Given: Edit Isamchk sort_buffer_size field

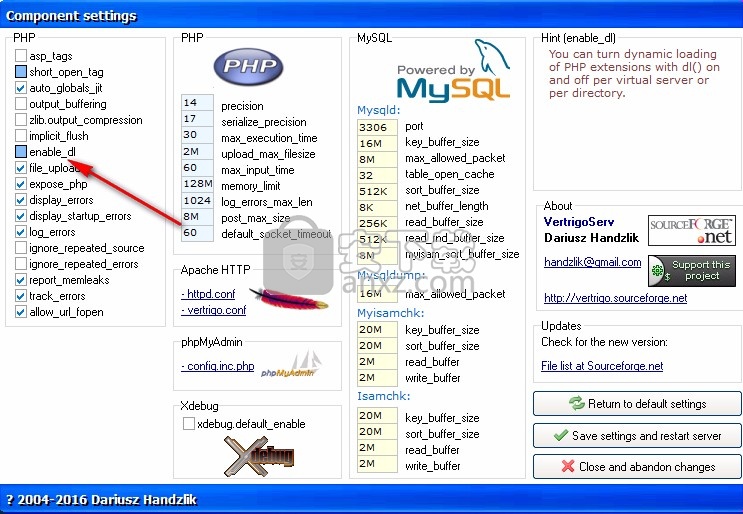Looking at the screenshot, I should [377, 432].
